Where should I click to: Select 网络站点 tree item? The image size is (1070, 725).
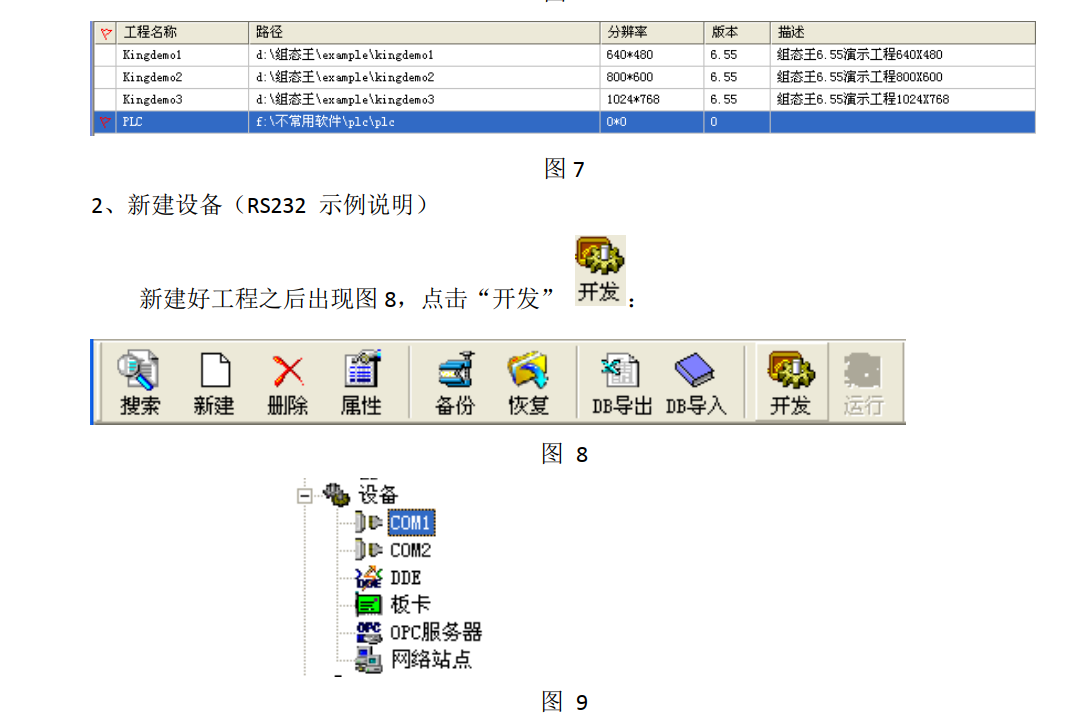430,659
